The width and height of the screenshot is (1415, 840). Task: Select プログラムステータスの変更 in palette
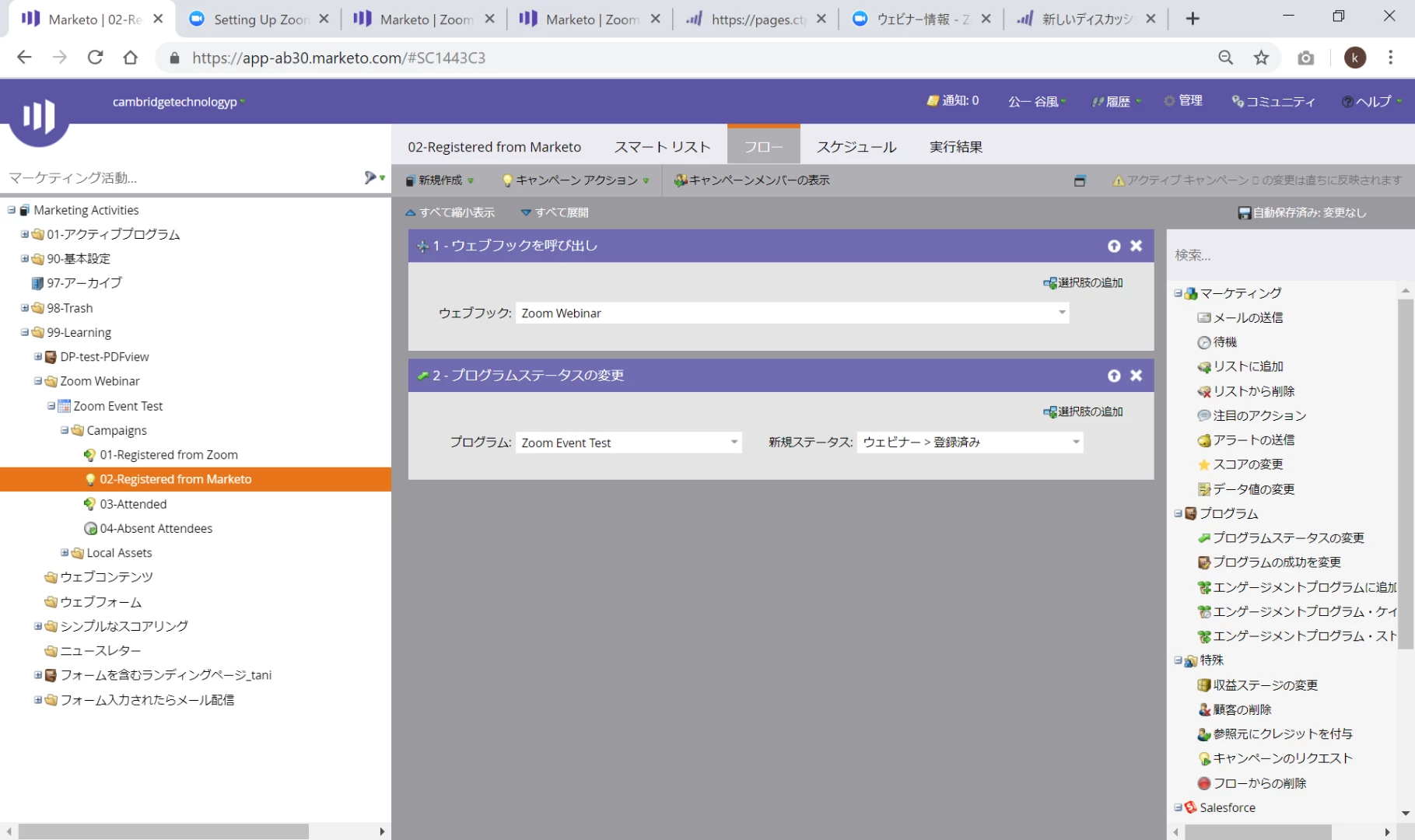1281,538
